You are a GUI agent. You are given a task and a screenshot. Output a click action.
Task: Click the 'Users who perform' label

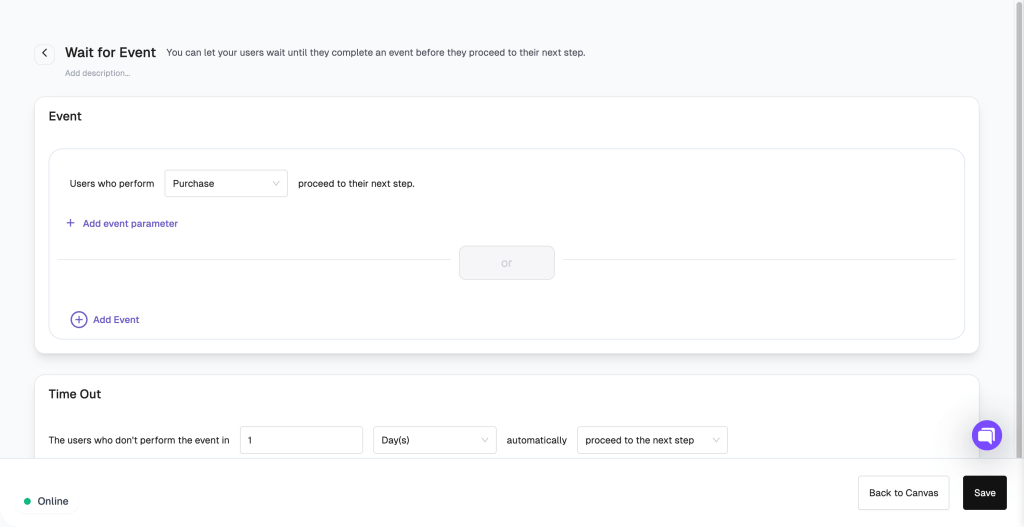112,184
